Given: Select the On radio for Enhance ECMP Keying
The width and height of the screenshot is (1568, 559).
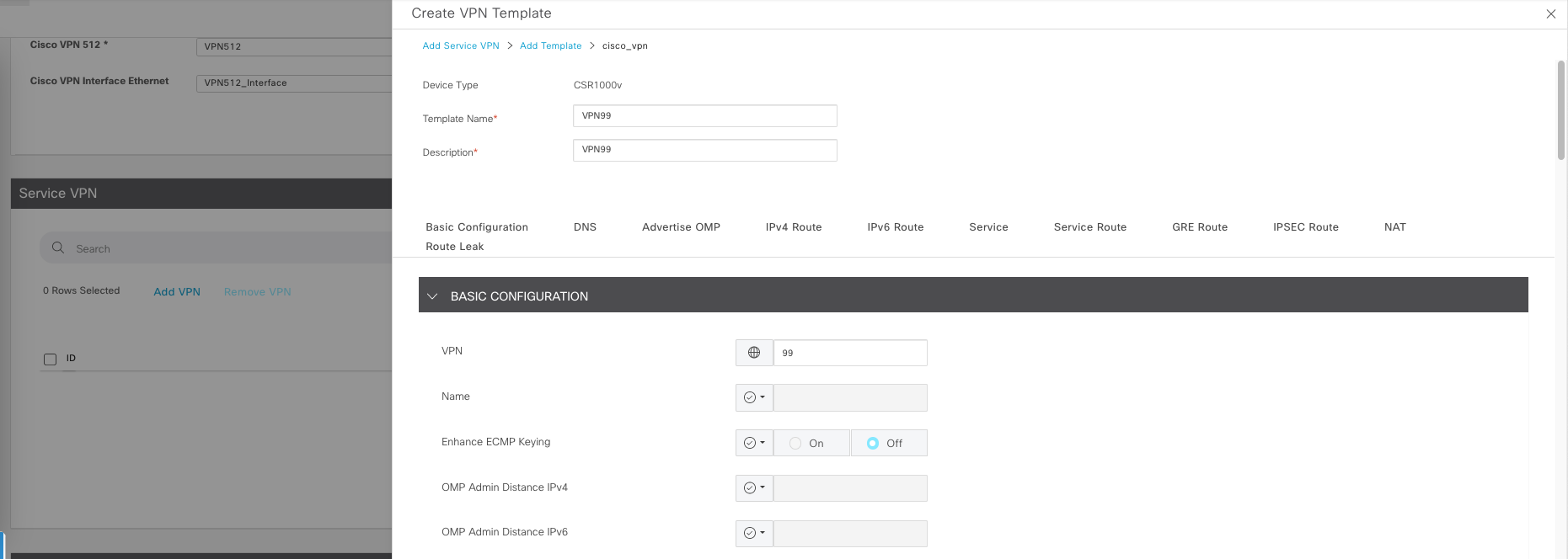Looking at the screenshot, I should 795,443.
